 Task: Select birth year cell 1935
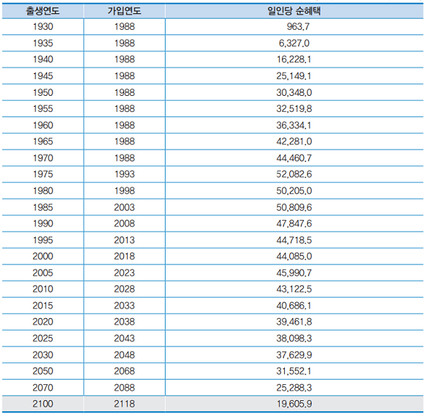click(43, 43)
